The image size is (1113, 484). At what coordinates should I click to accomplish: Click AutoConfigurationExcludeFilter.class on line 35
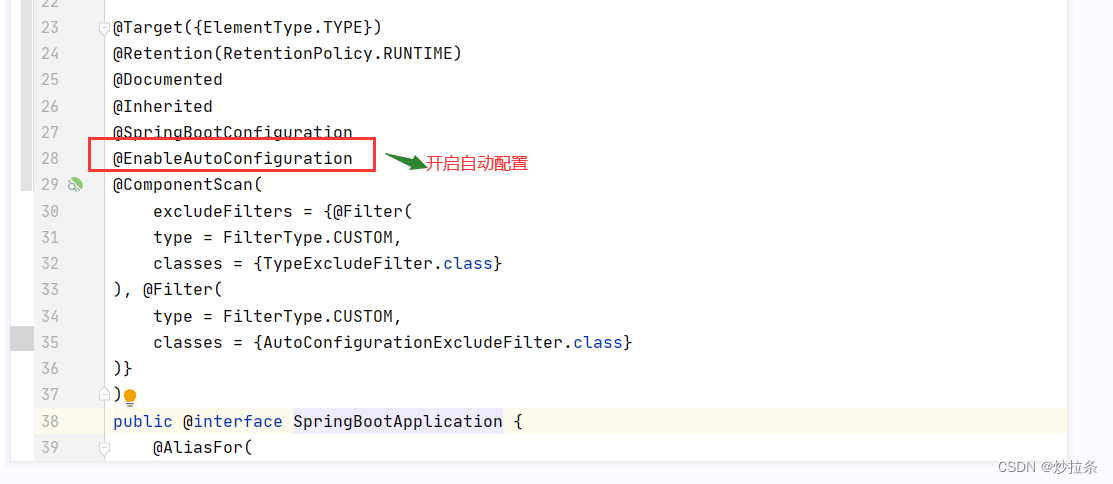pos(443,343)
